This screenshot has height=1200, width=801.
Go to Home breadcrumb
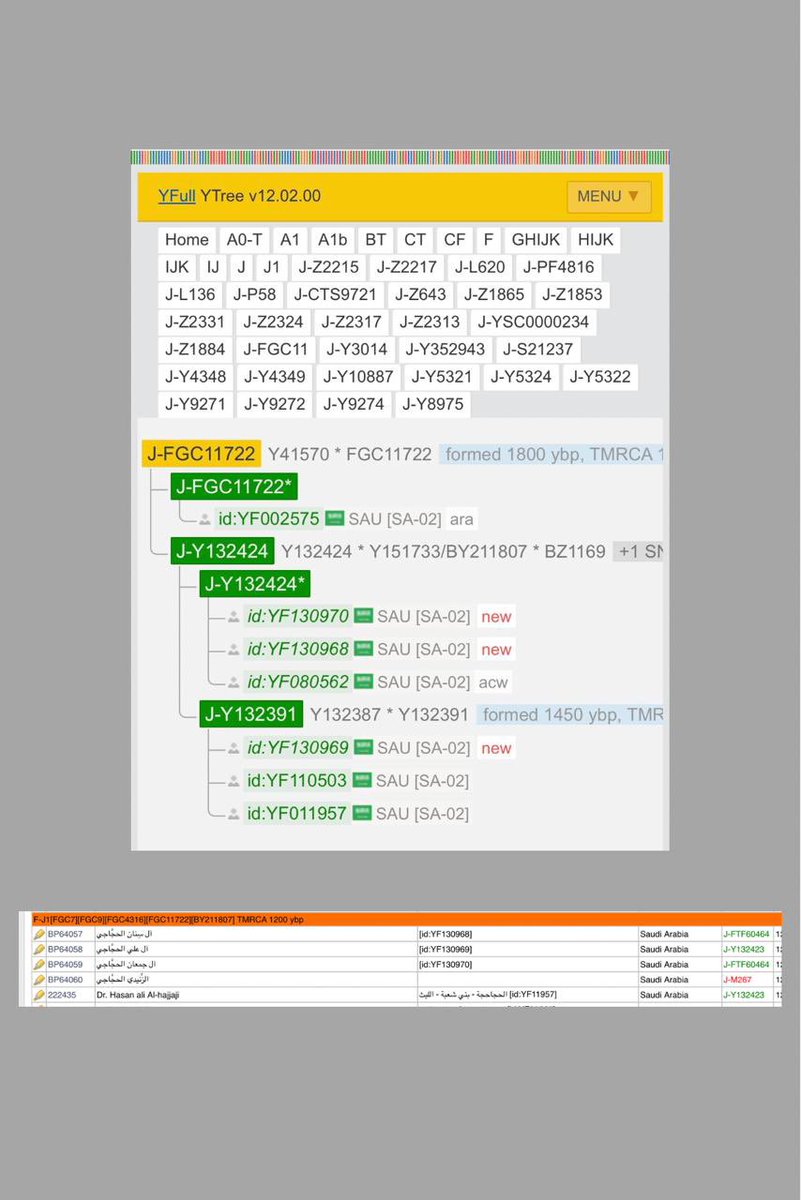tap(187, 240)
